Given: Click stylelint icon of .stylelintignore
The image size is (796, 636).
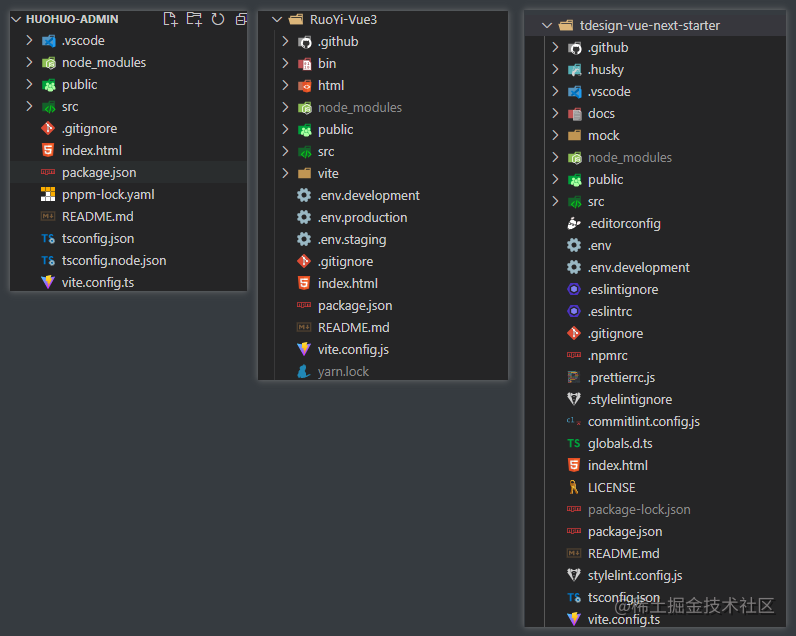Looking at the screenshot, I should click(x=574, y=399).
